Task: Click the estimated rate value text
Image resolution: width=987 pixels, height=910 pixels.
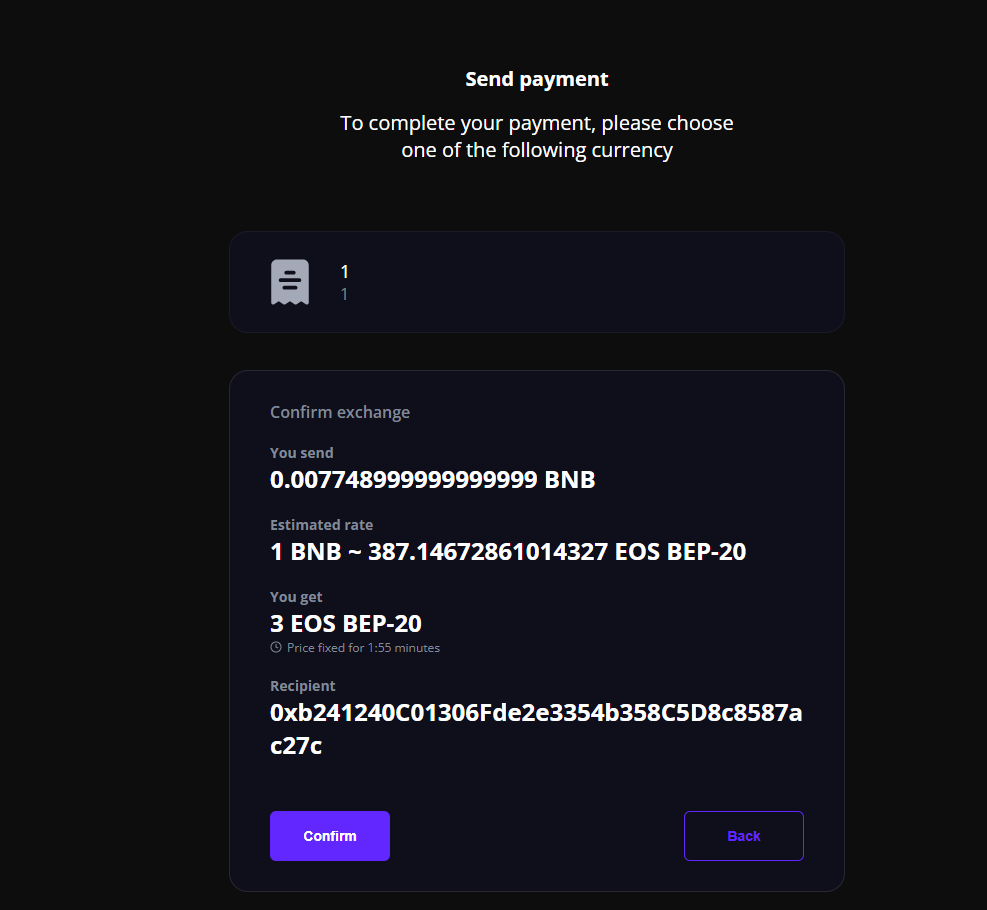Action: coord(508,552)
